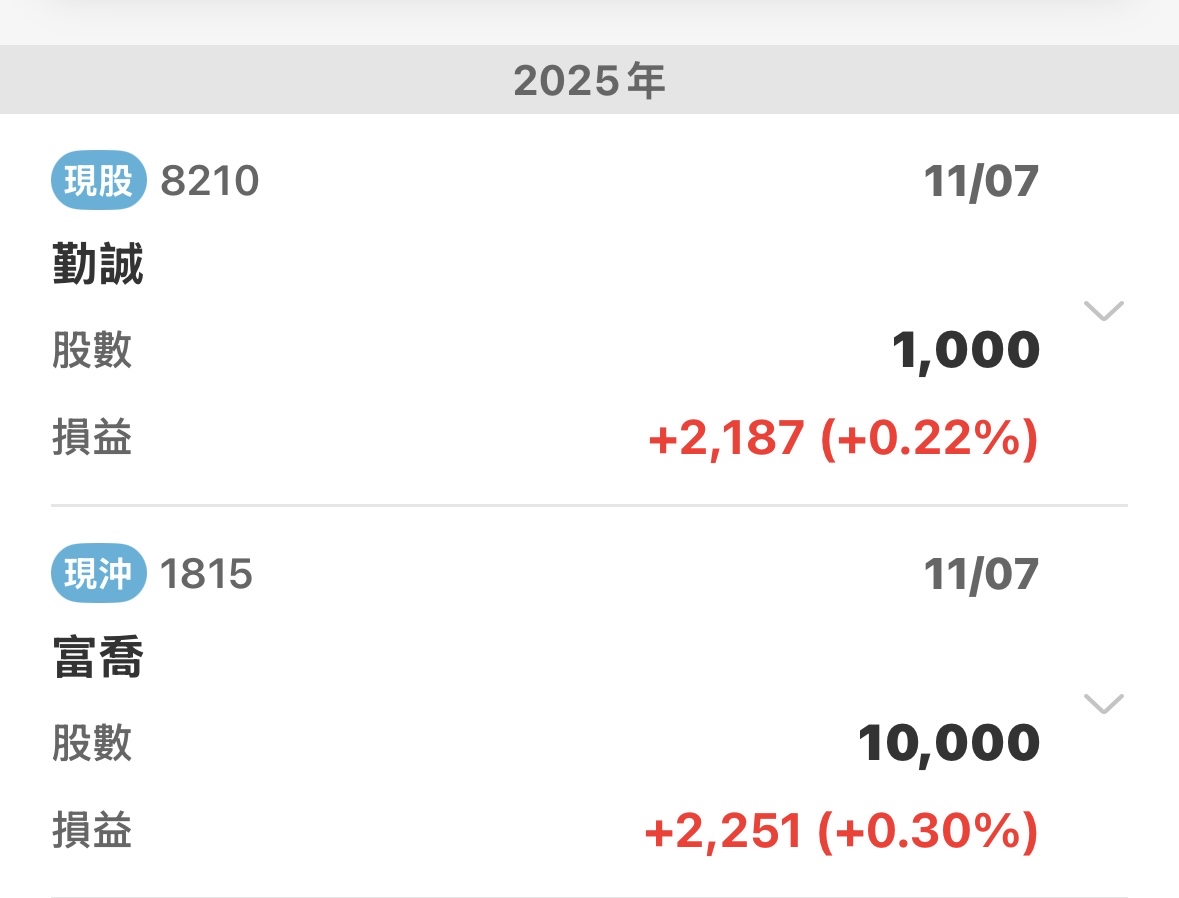
Task: Click 股數 label under 勤誠
Action: (92, 351)
